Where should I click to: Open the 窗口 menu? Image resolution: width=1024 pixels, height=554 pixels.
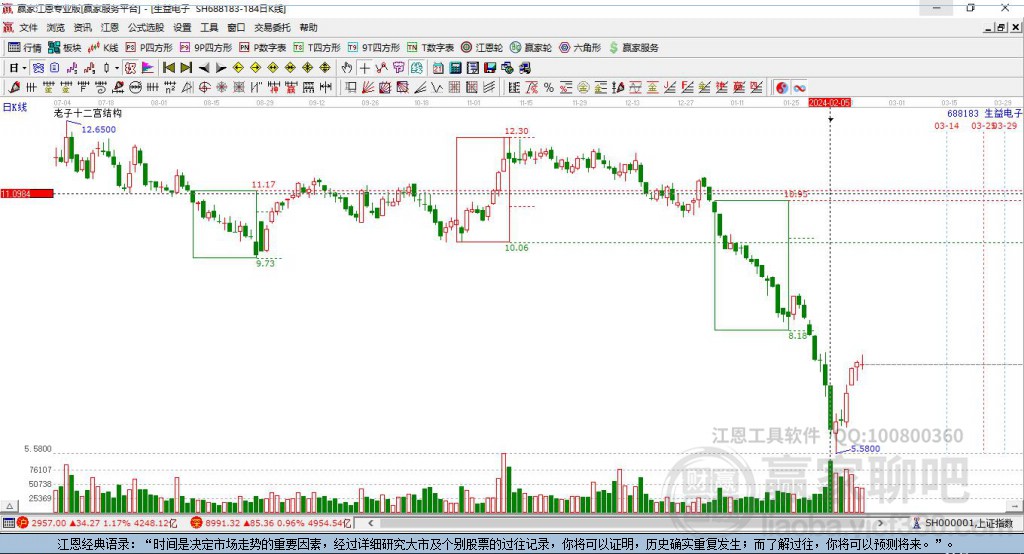pyautogui.click(x=236, y=27)
